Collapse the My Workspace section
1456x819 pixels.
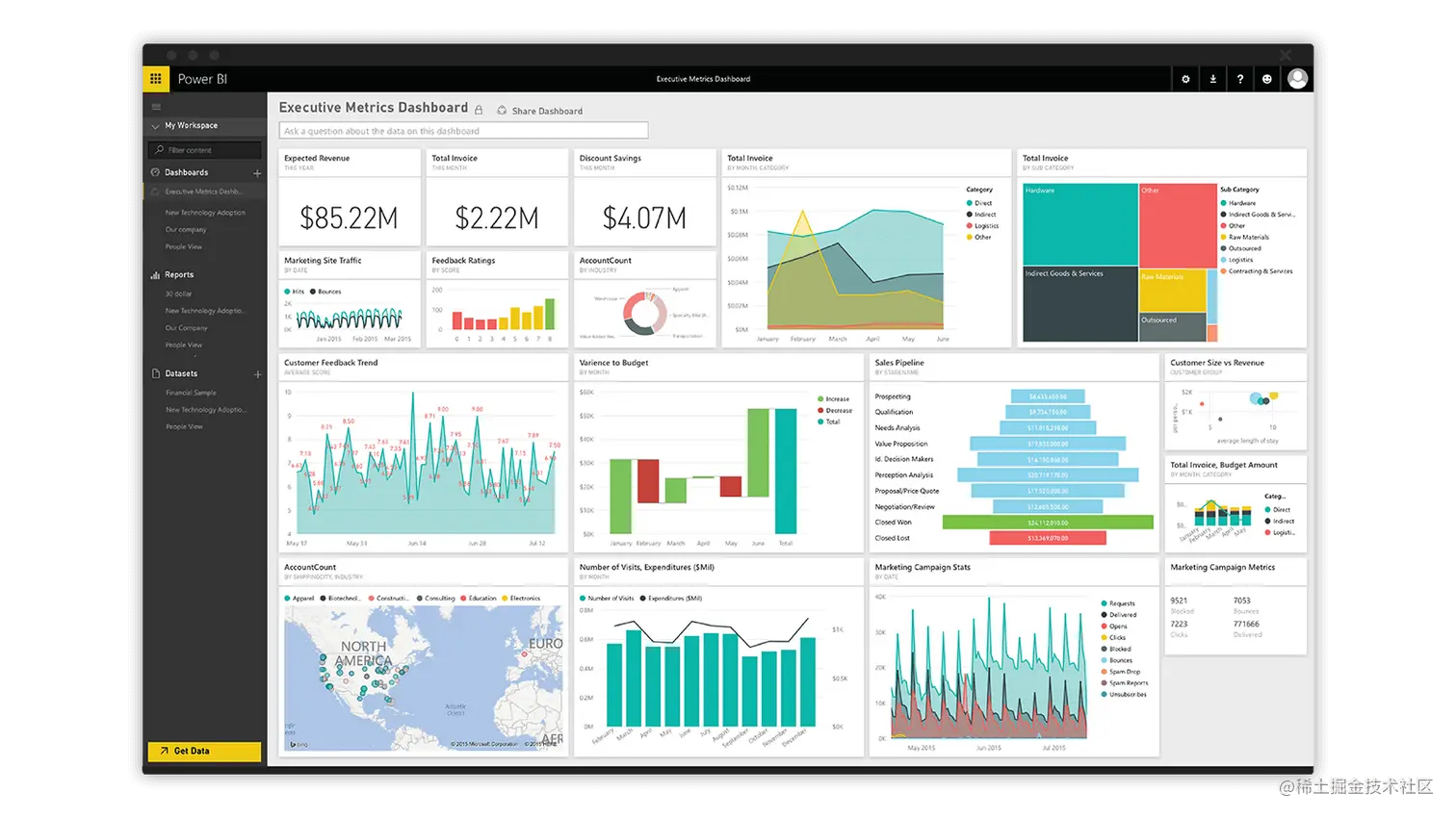point(154,125)
